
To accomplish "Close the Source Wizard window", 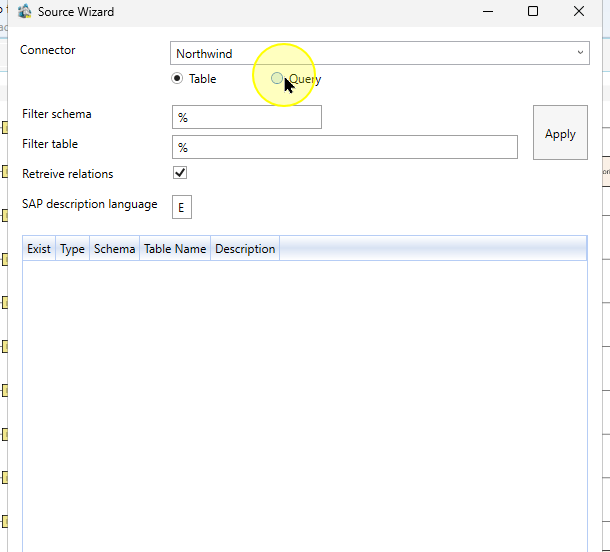I will pos(579,11).
